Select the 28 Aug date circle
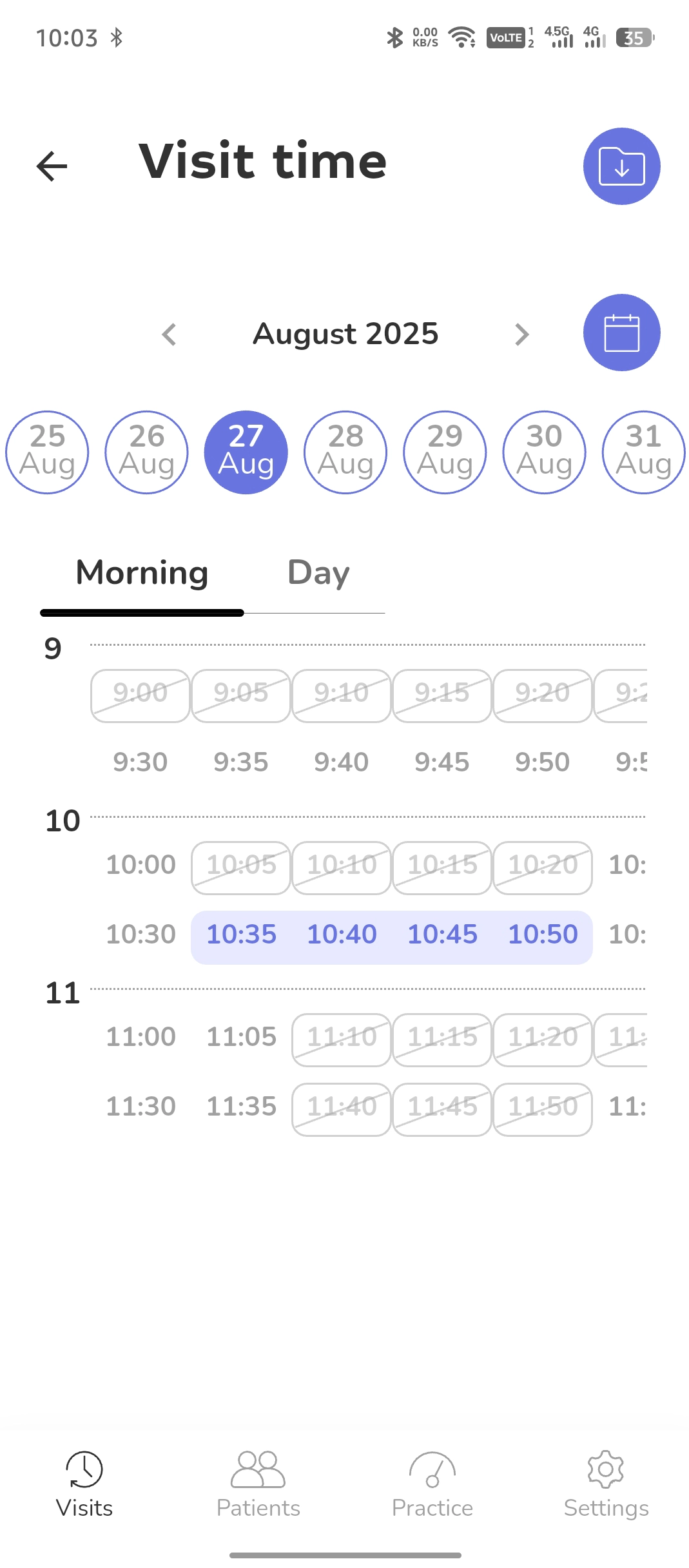This screenshot has height=1568, width=689. pos(345,452)
